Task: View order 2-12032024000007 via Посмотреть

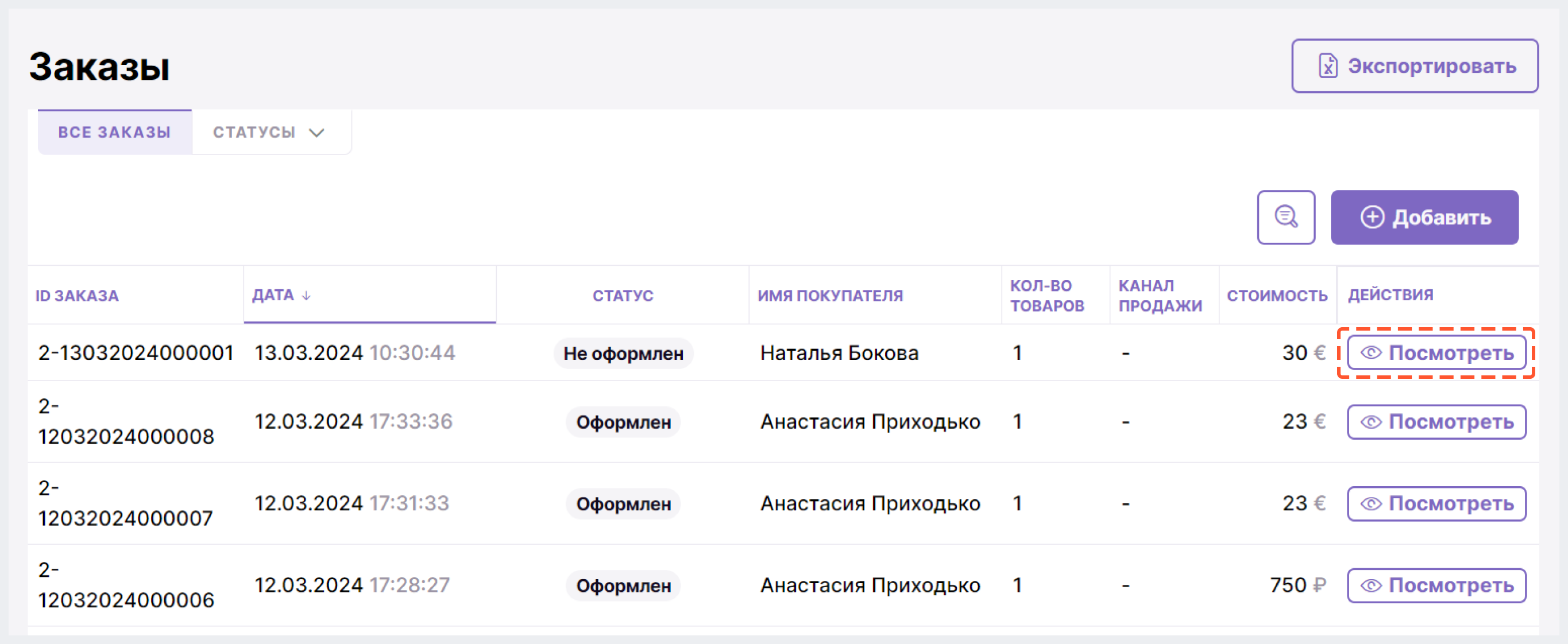Action: [1436, 503]
